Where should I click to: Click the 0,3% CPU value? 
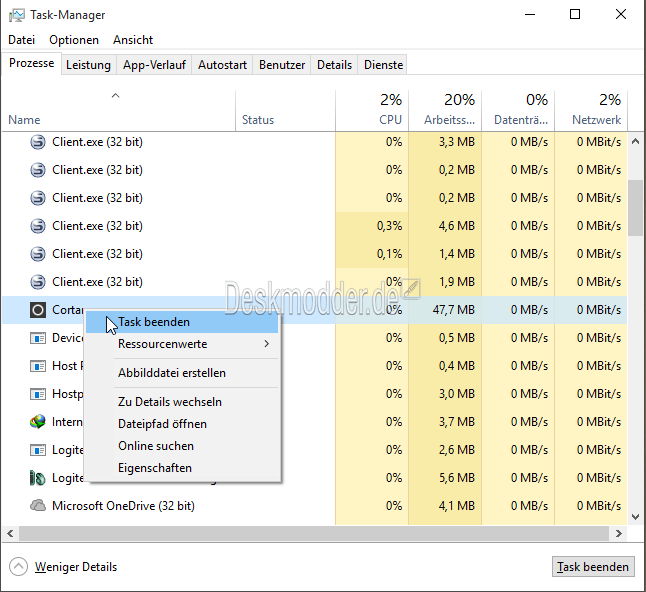389,226
